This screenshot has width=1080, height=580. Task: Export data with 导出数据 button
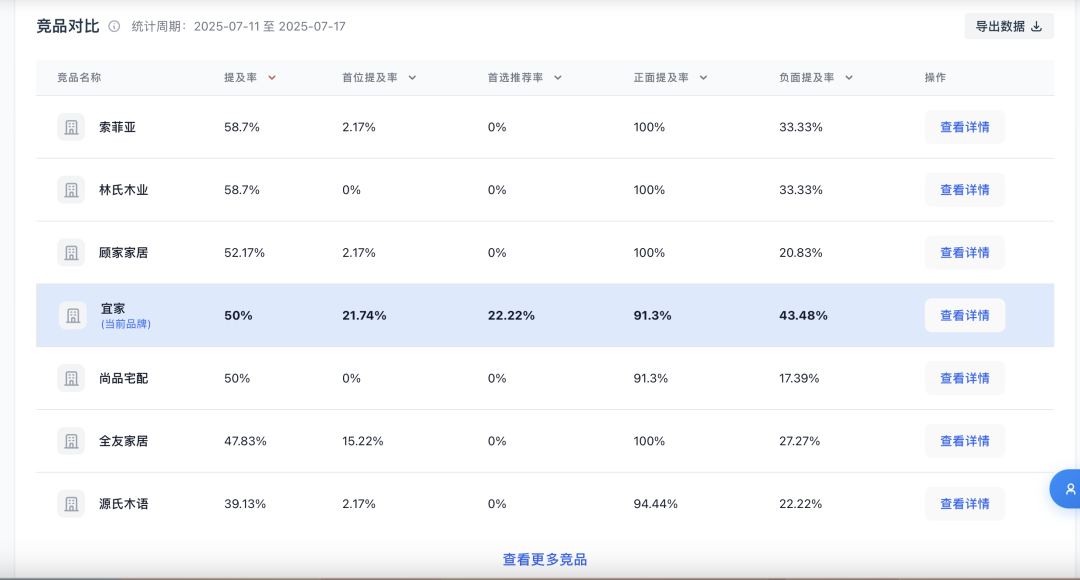click(x=1009, y=26)
